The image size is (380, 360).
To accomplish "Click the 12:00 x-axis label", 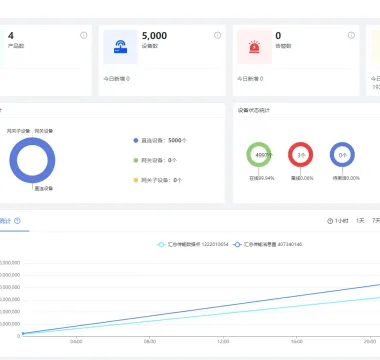I will [223, 342].
